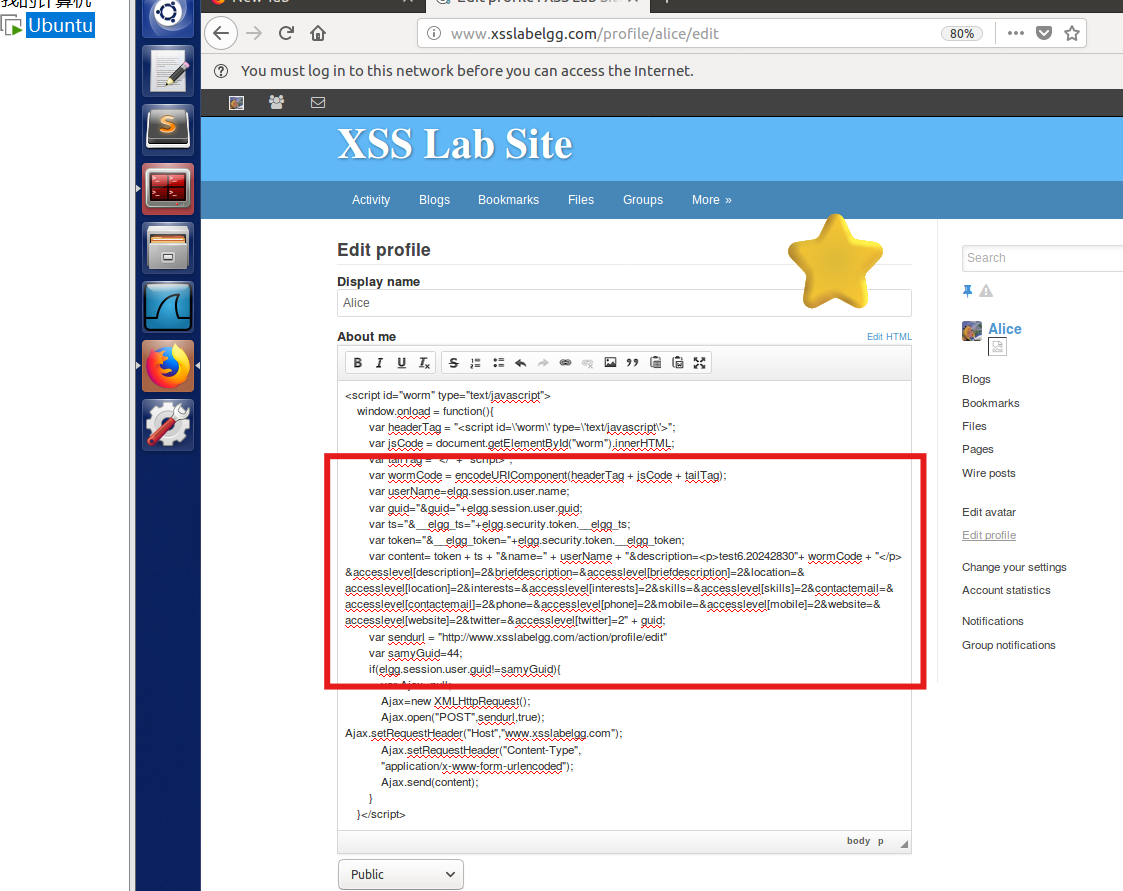Switch to Edit HTML mode
1123x891 pixels.
[x=890, y=337]
